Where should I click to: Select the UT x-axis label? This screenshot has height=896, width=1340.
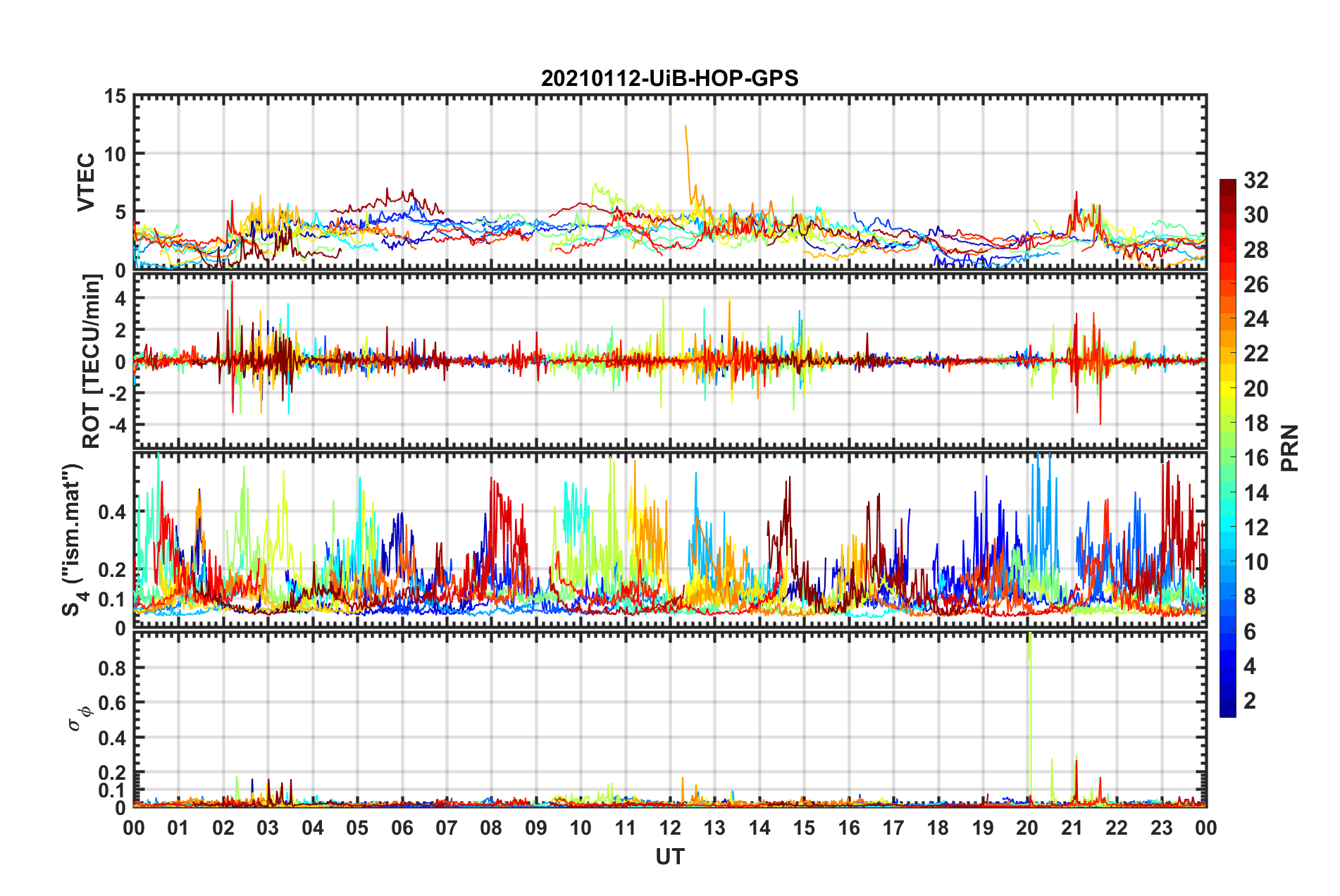(669, 857)
